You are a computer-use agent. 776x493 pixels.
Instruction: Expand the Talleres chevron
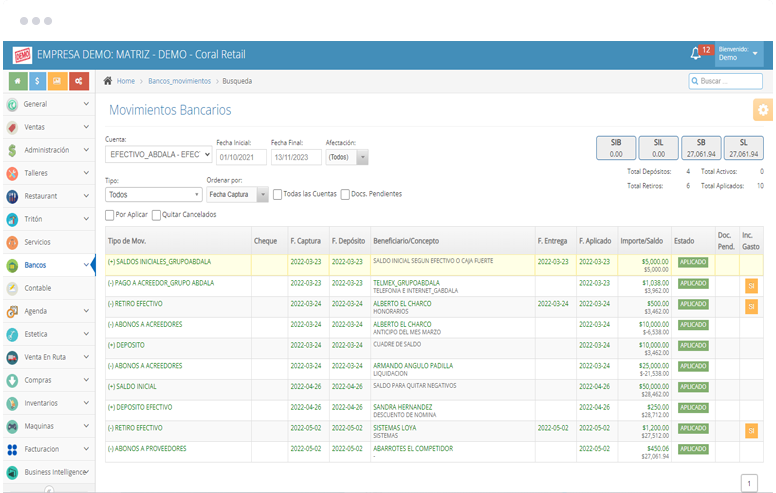[86, 173]
